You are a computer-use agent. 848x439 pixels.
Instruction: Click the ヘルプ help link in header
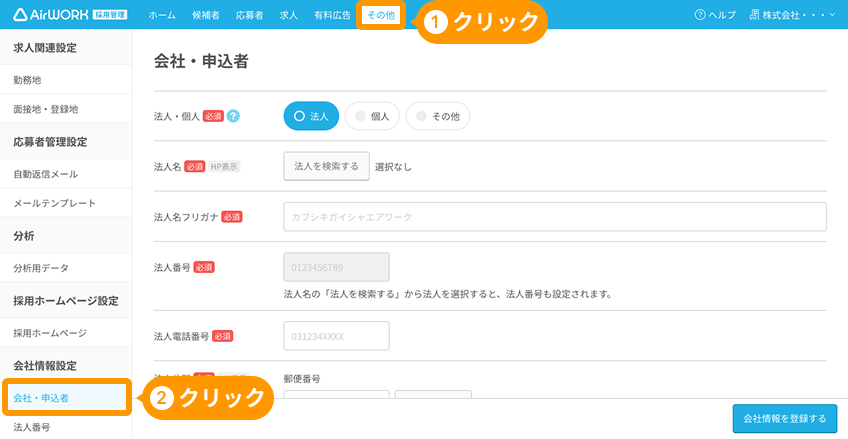[715, 15]
